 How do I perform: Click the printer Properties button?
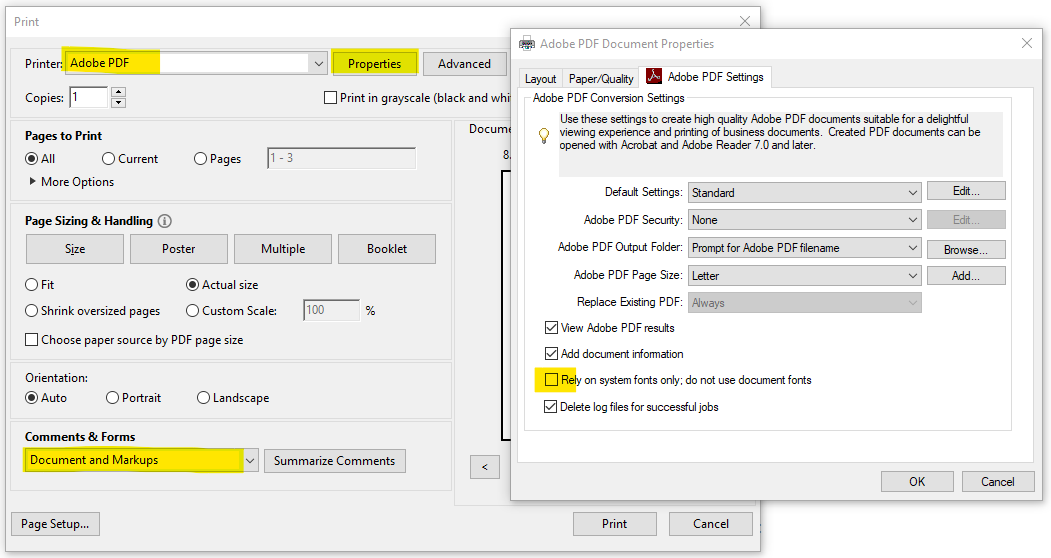click(374, 64)
